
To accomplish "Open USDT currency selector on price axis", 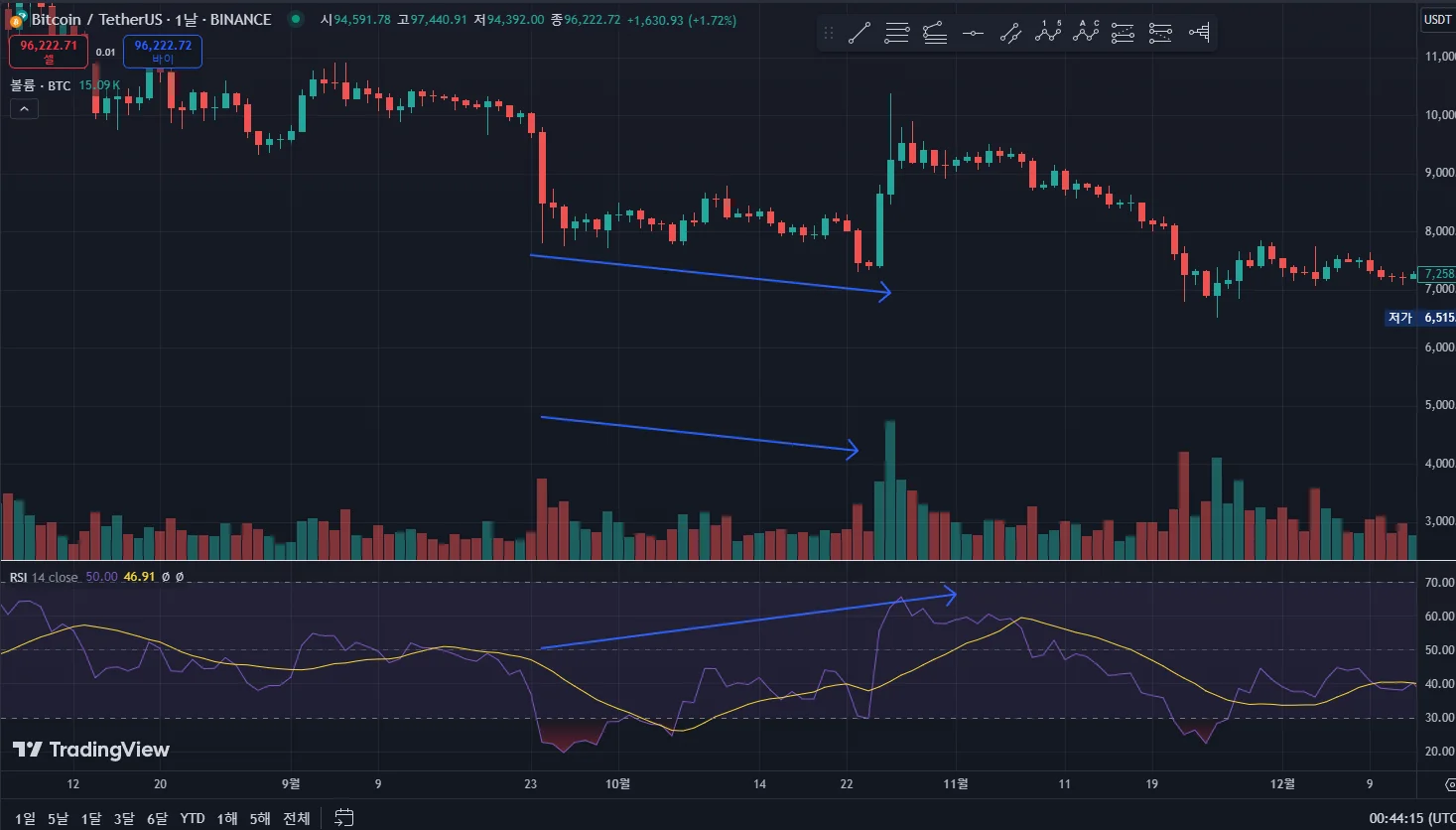I will click(1438, 19).
